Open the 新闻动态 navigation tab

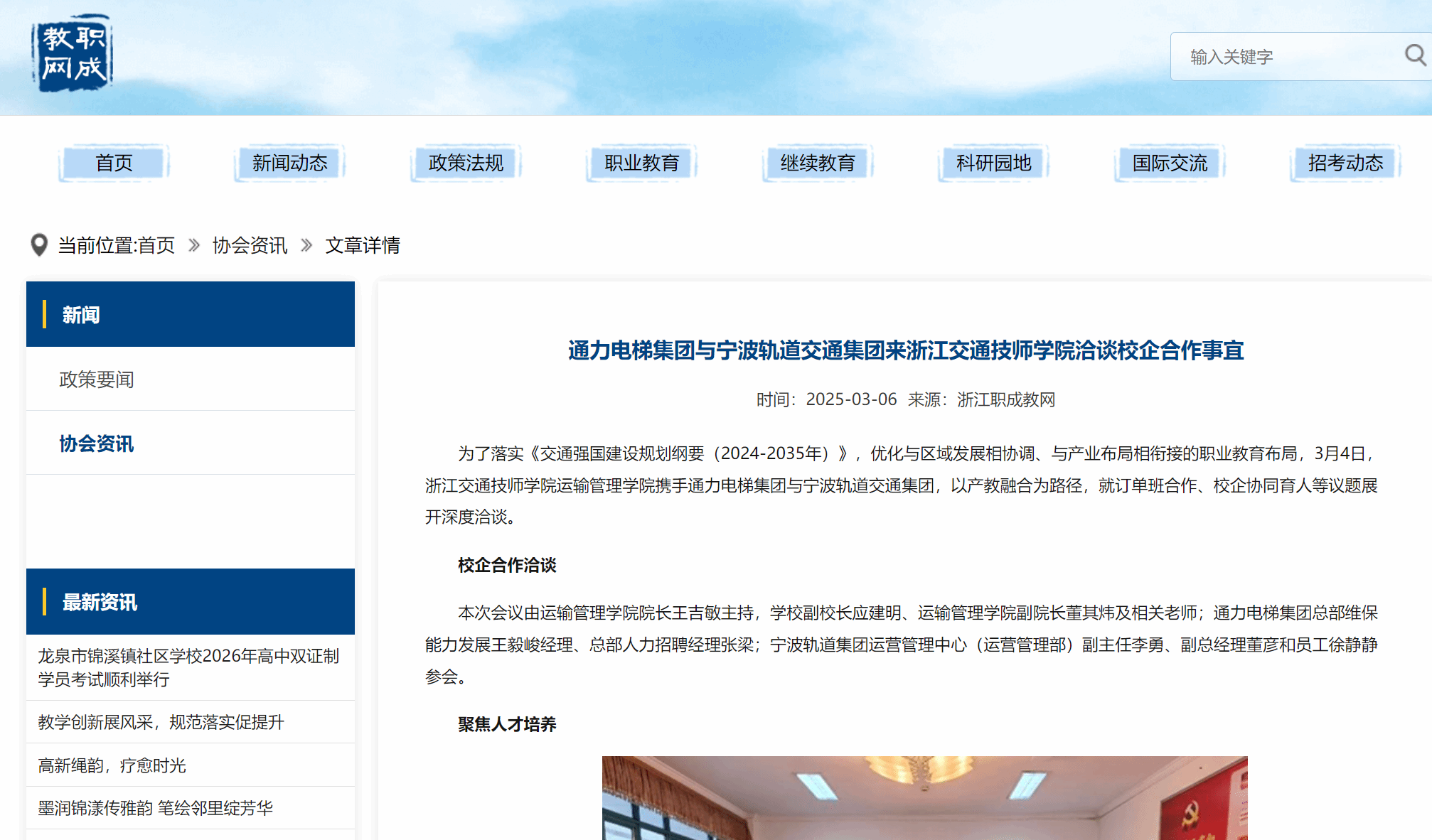(x=290, y=163)
